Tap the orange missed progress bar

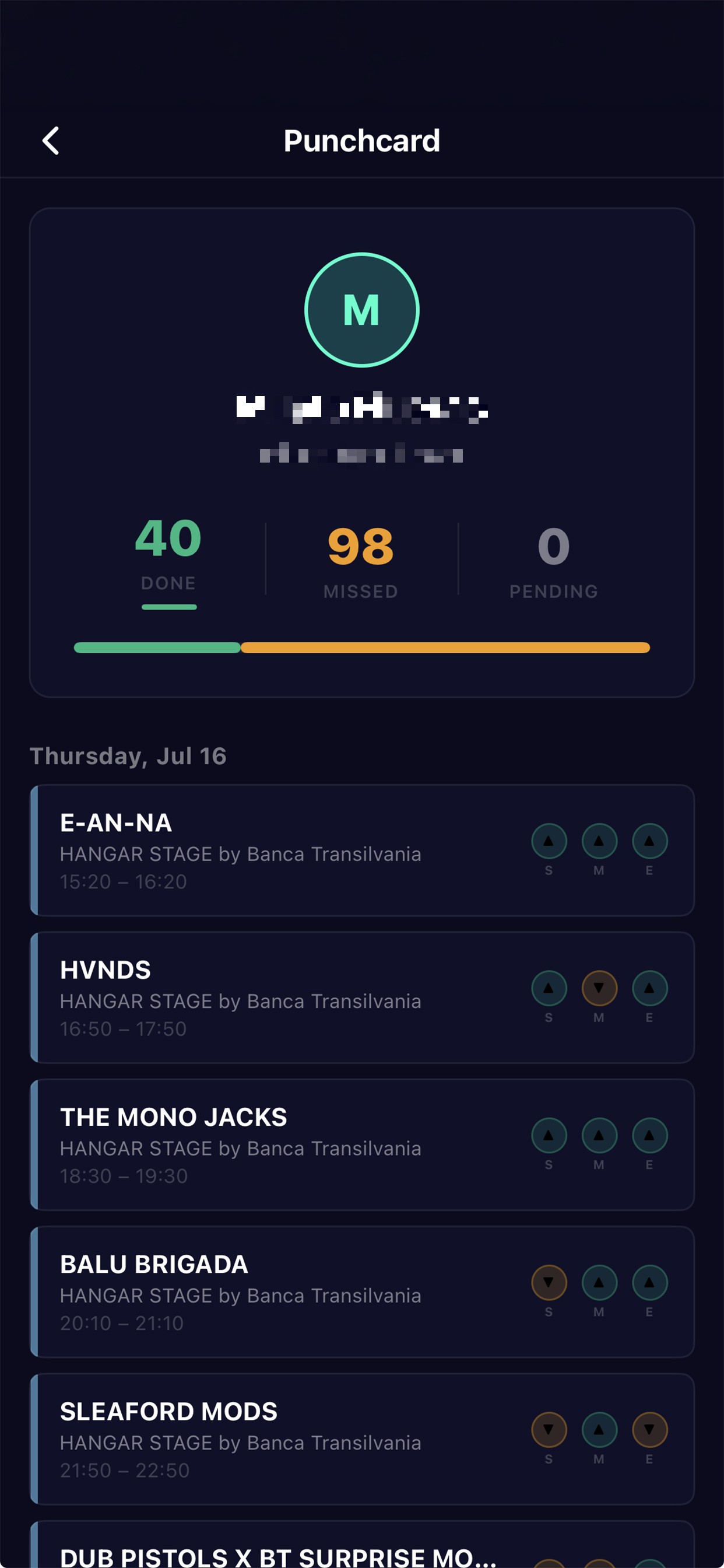click(445, 647)
